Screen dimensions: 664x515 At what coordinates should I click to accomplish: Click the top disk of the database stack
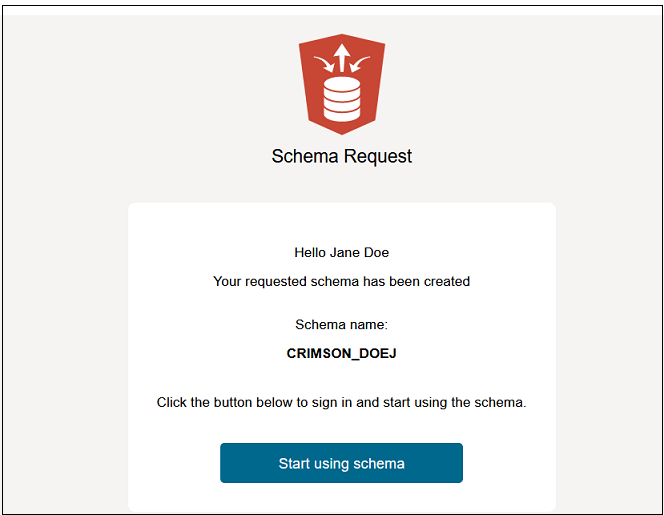[342, 83]
